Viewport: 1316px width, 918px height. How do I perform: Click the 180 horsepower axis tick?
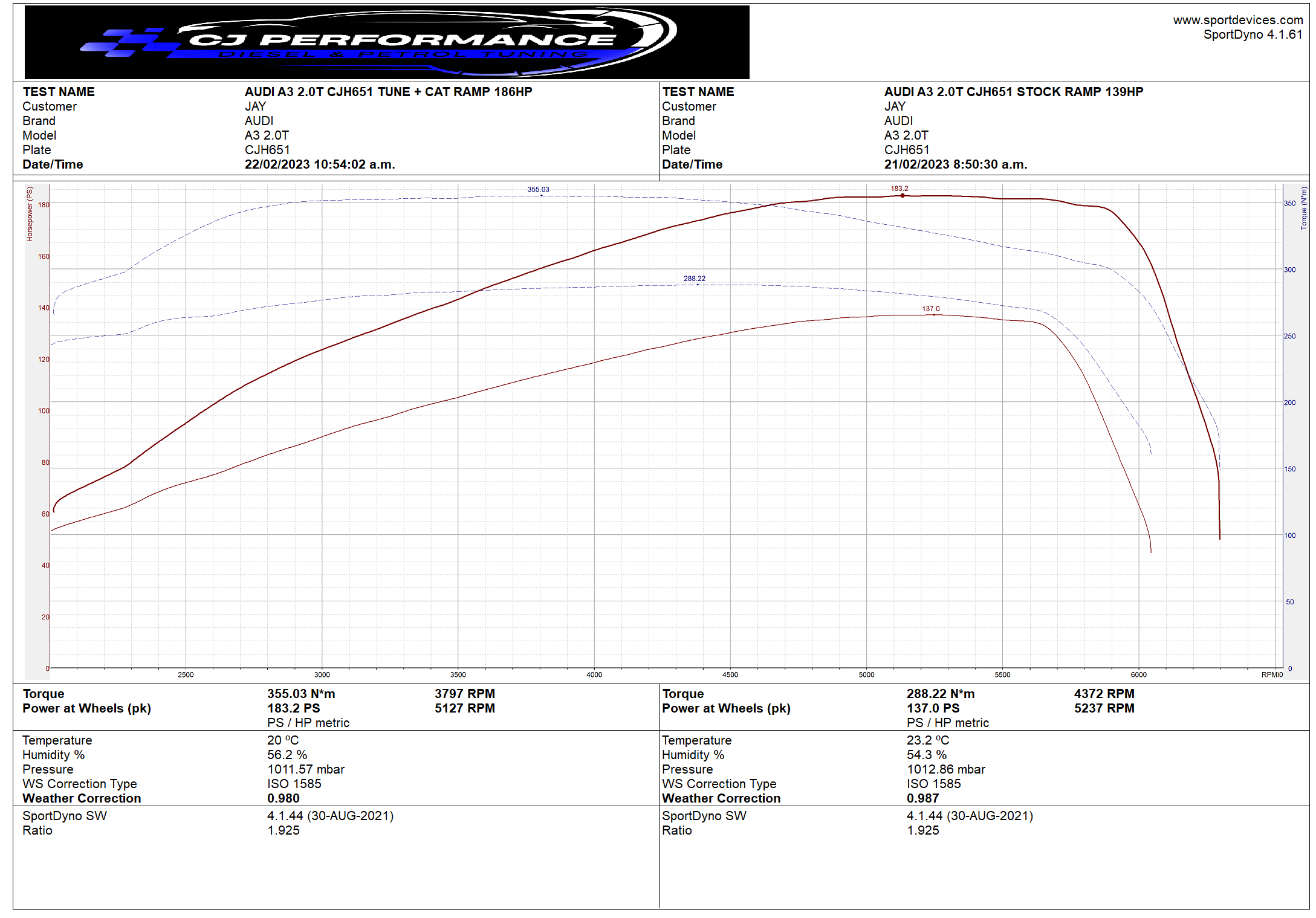click(44, 205)
